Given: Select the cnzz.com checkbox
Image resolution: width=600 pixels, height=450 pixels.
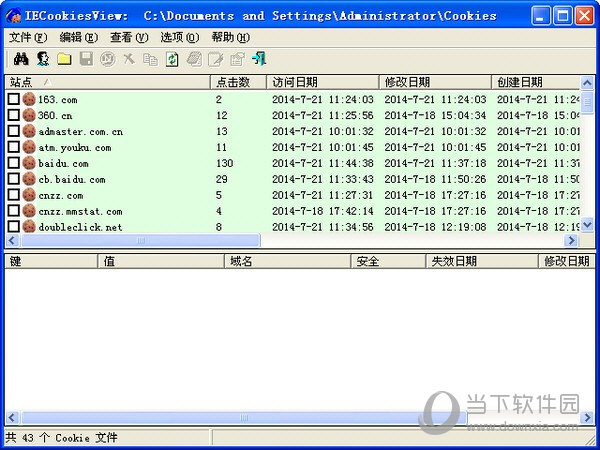Looking at the screenshot, I should click(x=14, y=194).
